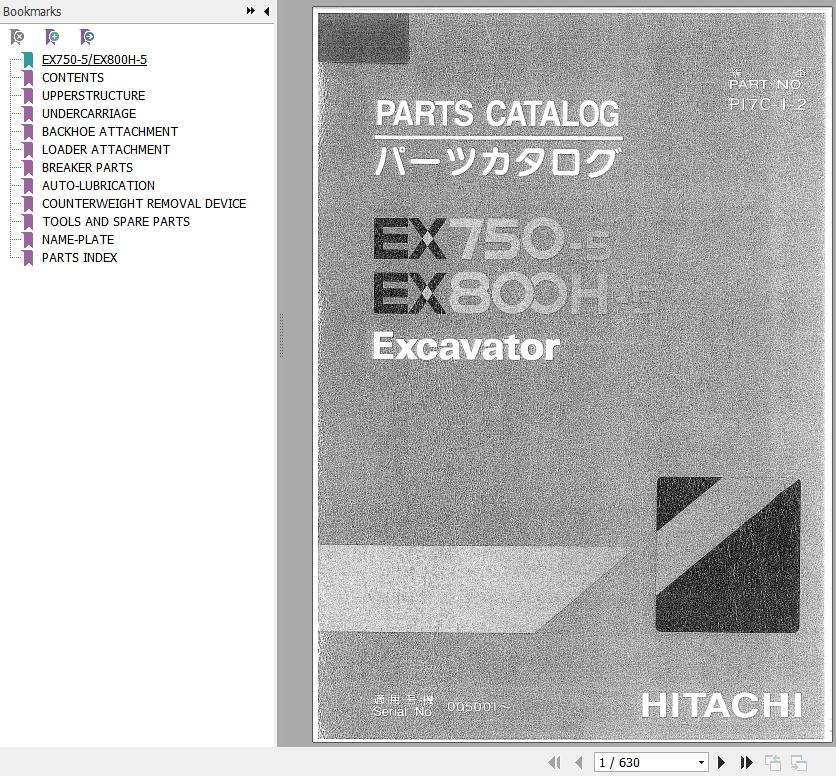Image resolution: width=836 pixels, height=776 pixels.
Task: Collapse the Bookmarks panel with the left triangle
Action: coord(266,11)
